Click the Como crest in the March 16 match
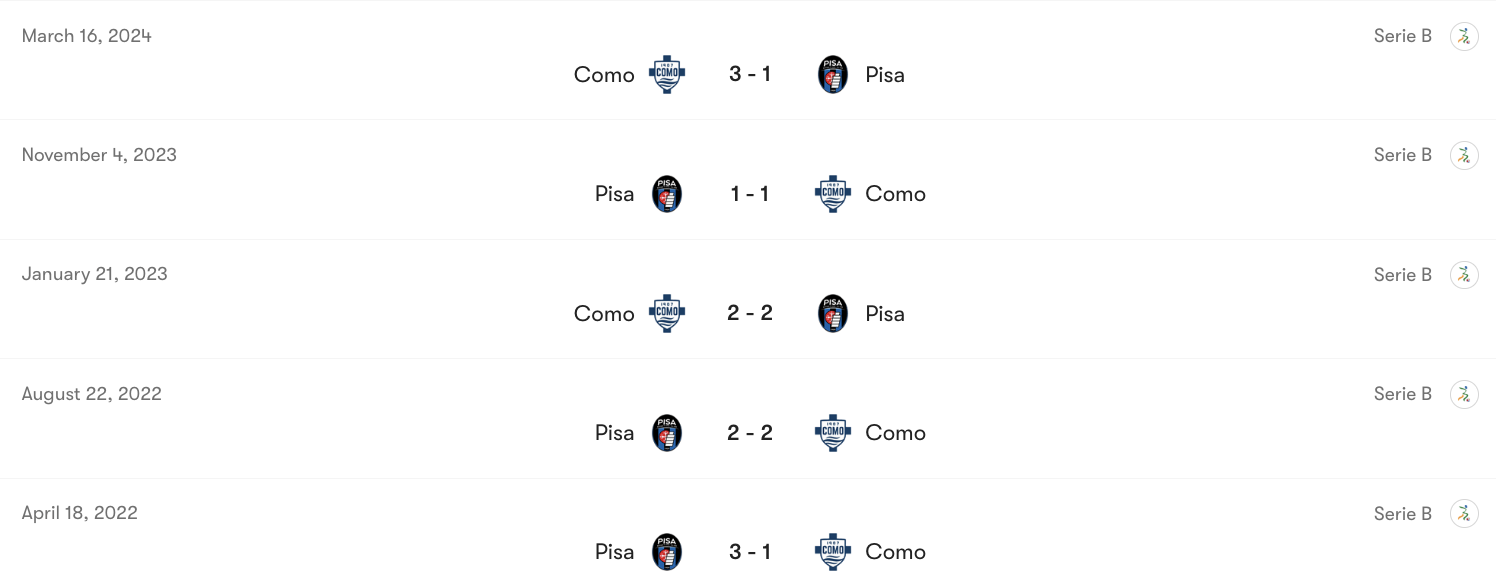 667,74
